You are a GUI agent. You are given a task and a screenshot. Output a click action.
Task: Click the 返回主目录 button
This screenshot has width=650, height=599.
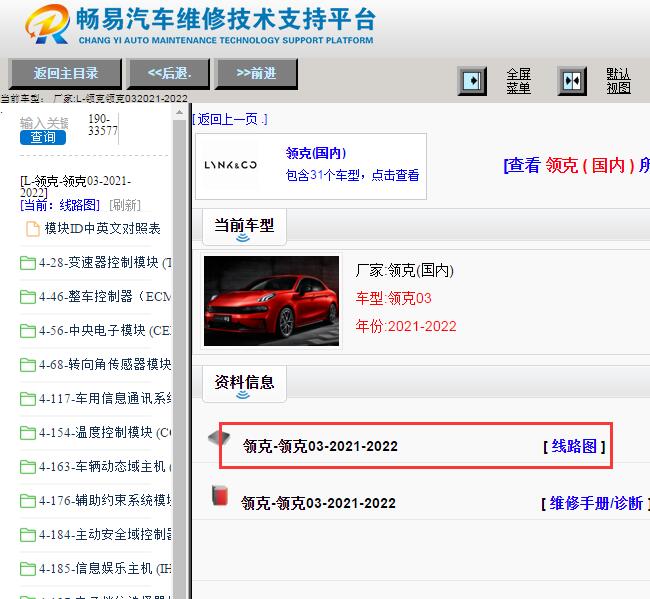[x=65, y=74]
